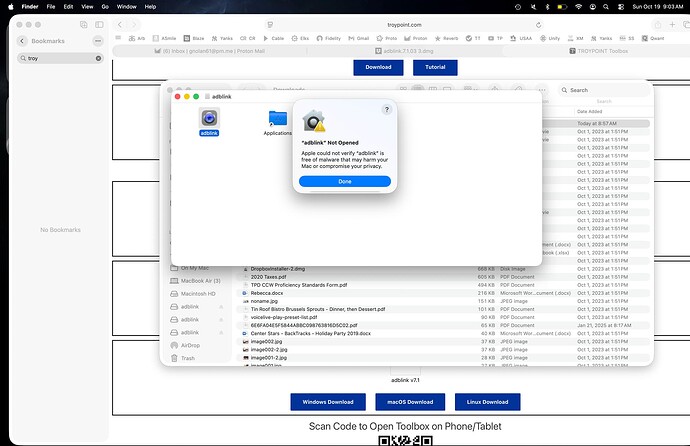This screenshot has width=690, height=446.
Task: Switch to the adblink.7.1.03 3.dmg tab
Action: point(404,51)
